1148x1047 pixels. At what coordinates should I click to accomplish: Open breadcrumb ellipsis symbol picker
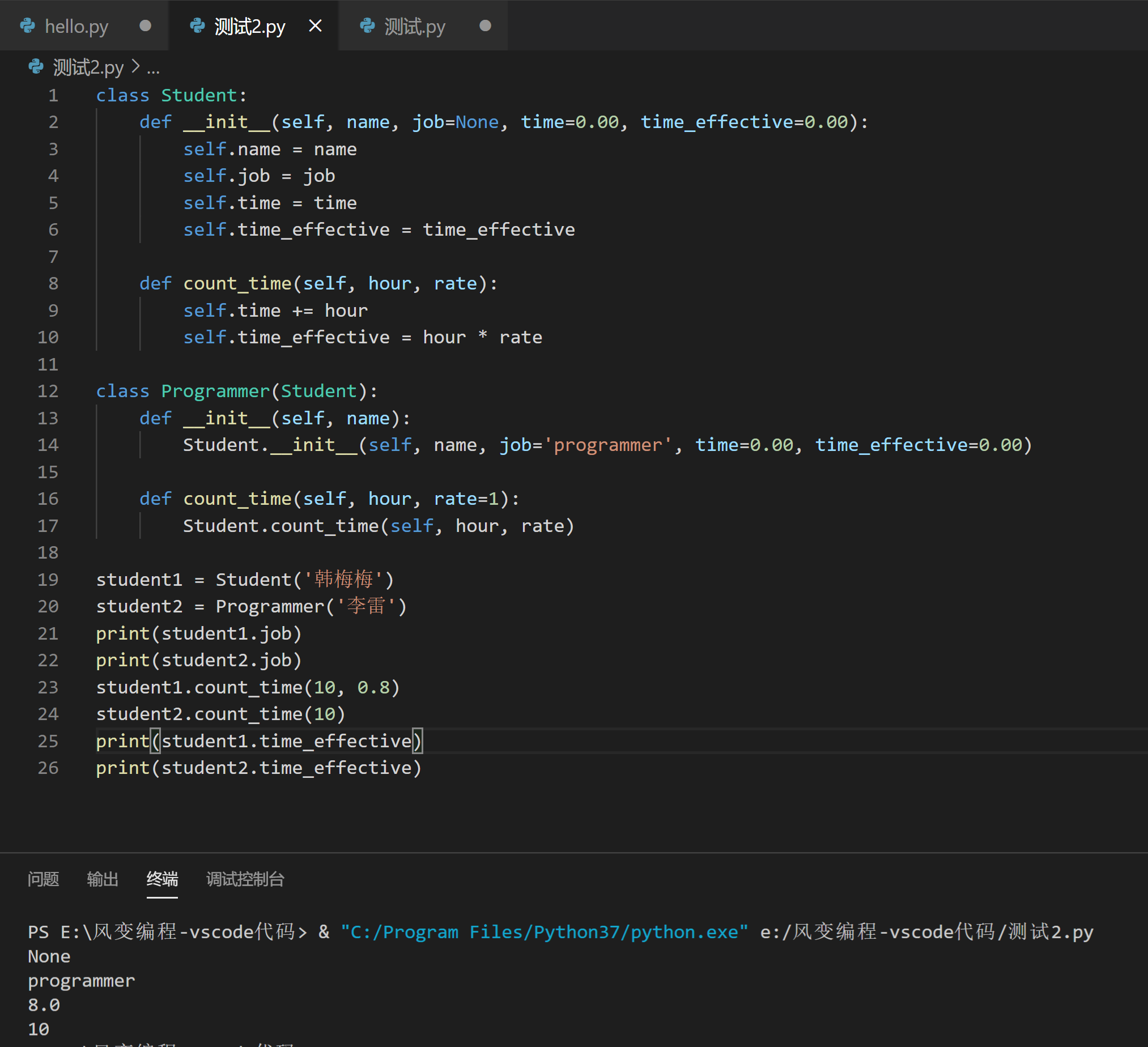pos(153,70)
